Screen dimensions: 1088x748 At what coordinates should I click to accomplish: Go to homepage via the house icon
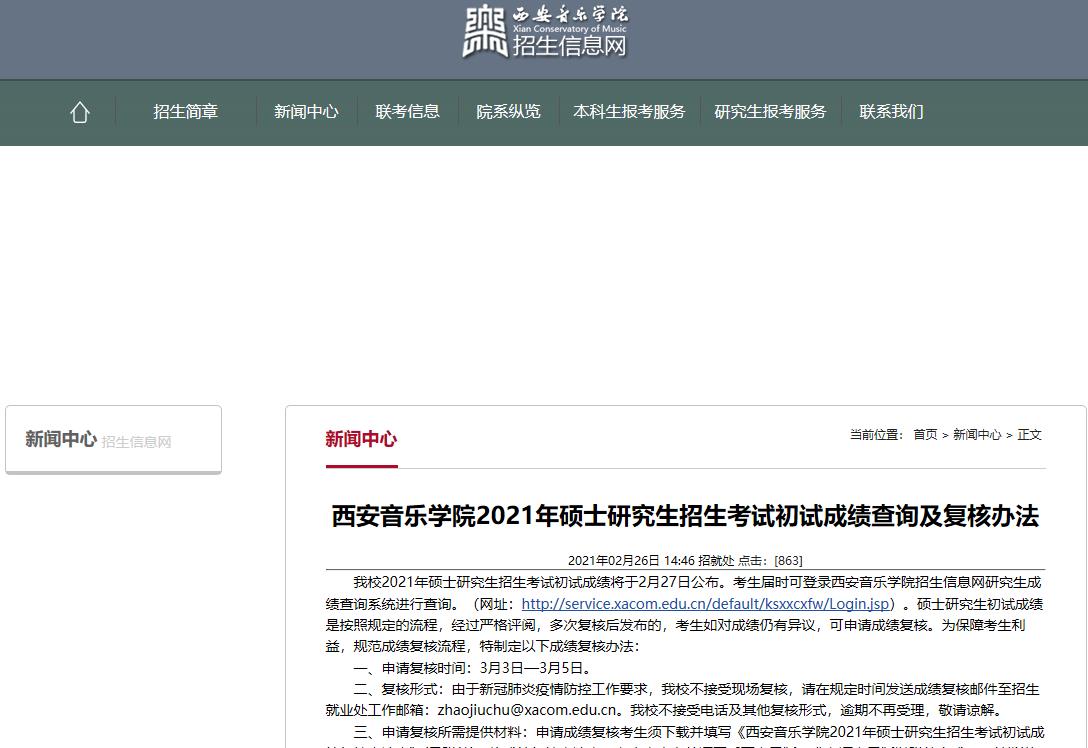point(80,112)
